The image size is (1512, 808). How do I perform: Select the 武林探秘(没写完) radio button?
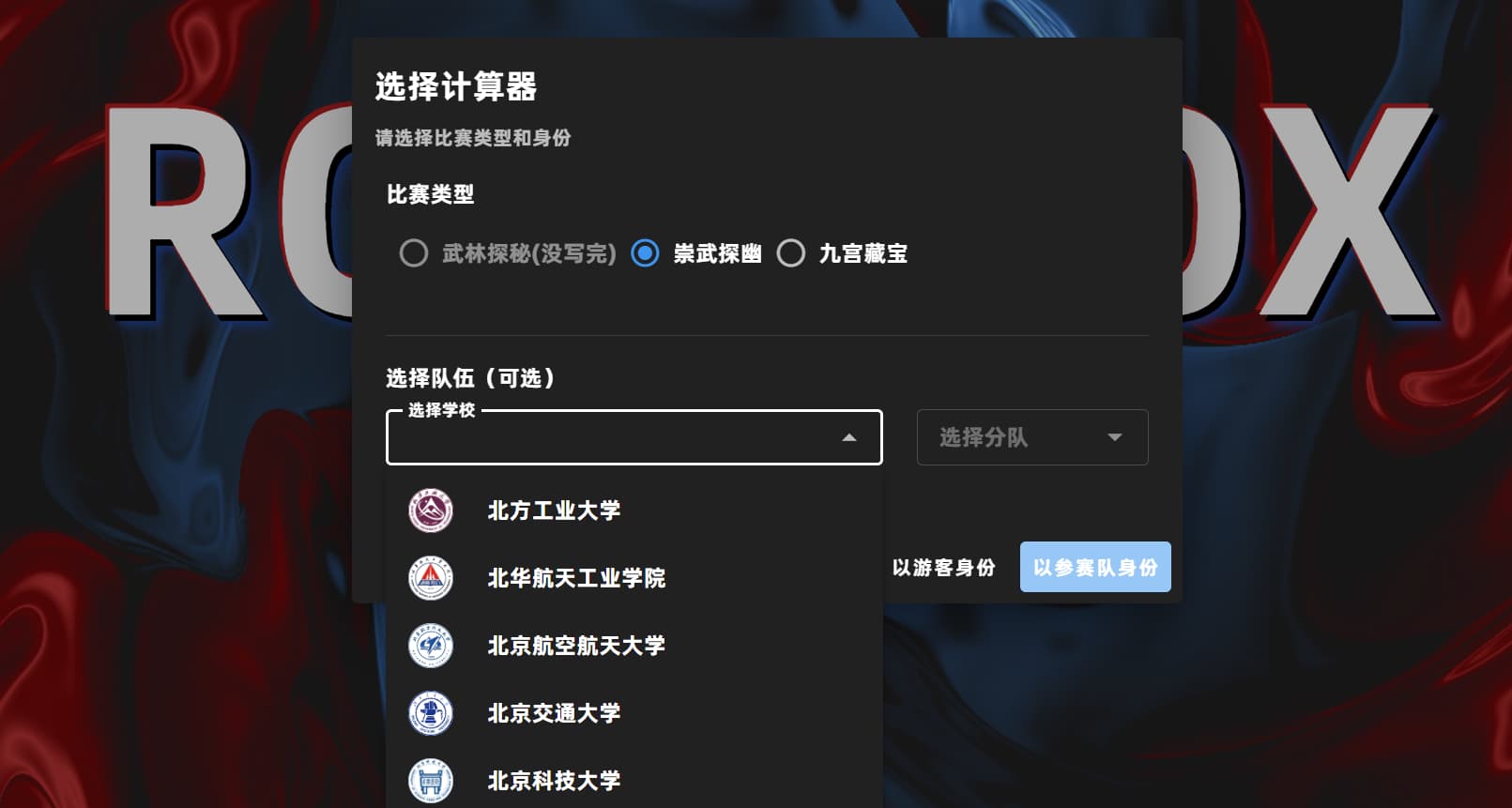[x=414, y=253]
